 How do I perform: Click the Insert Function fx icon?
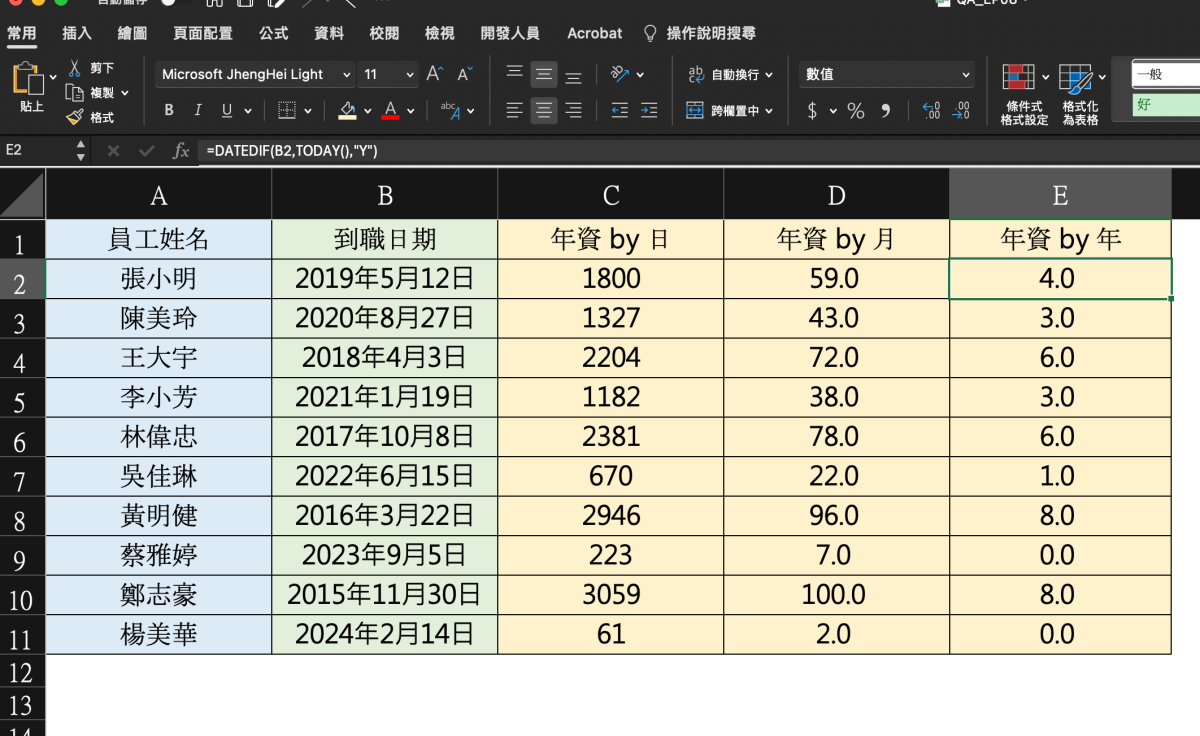click(181, 150)
